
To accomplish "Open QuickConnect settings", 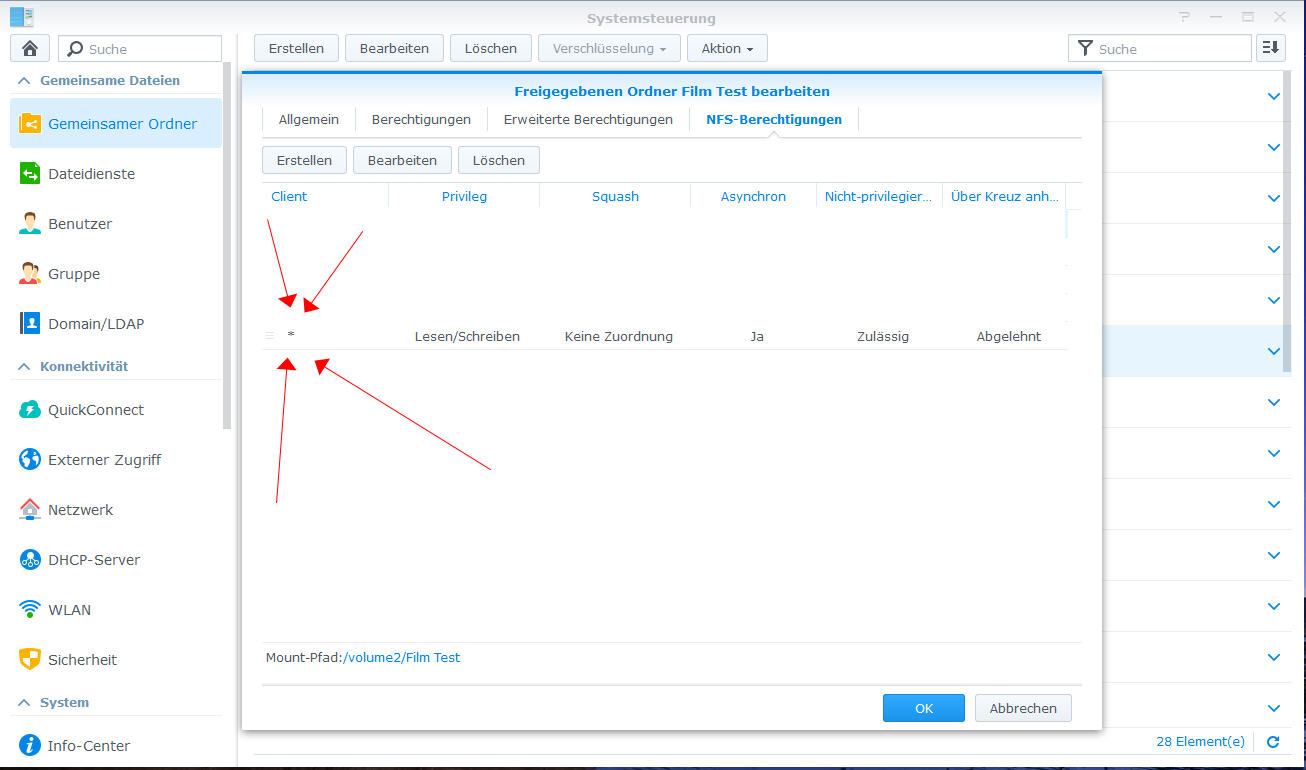I will (116, 410).
